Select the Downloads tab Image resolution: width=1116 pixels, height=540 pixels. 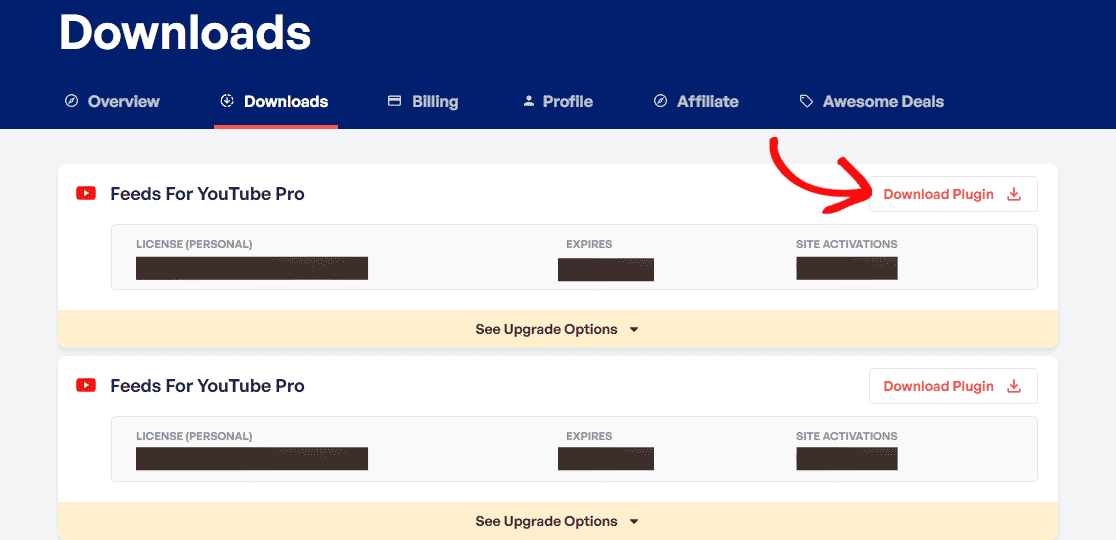[275, 102]
